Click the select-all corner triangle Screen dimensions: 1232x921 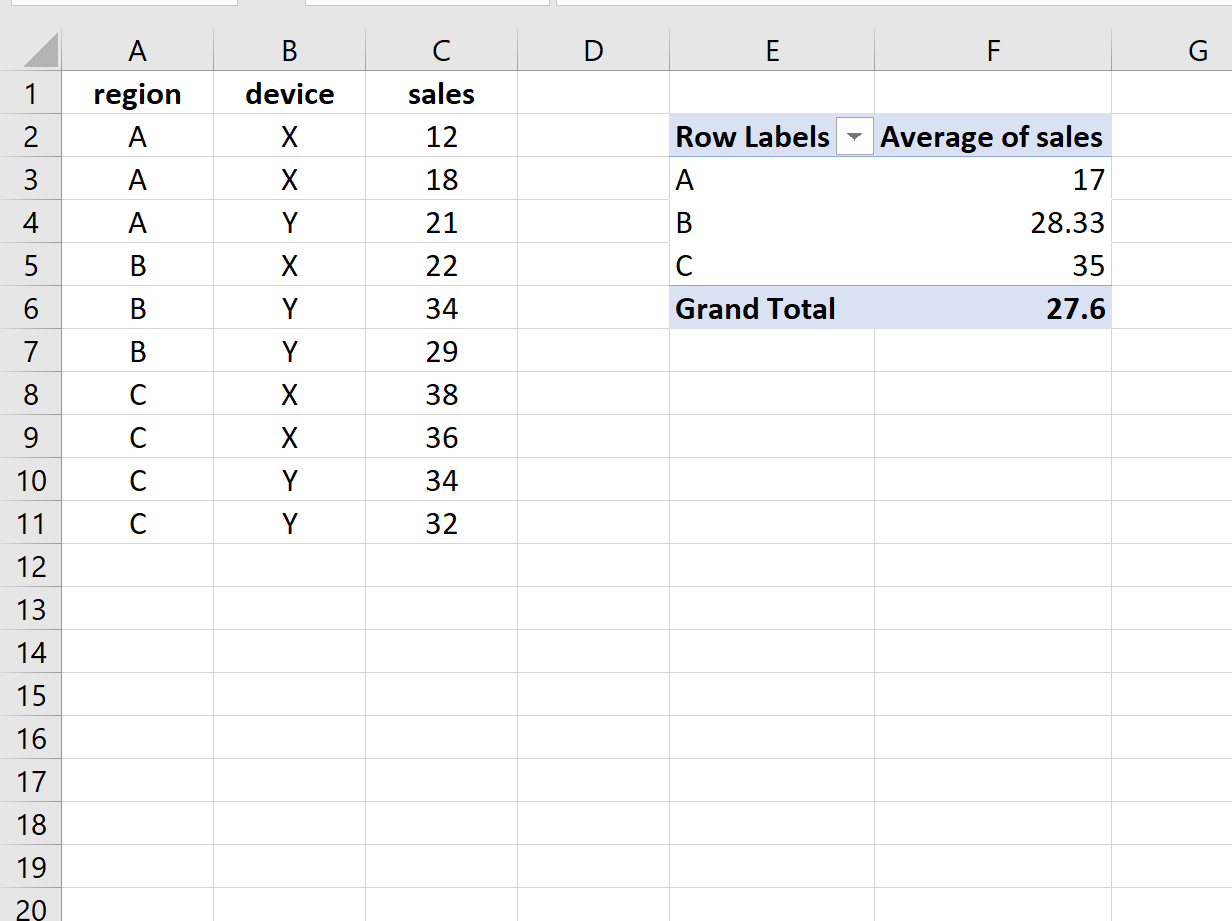click(40, 50)
